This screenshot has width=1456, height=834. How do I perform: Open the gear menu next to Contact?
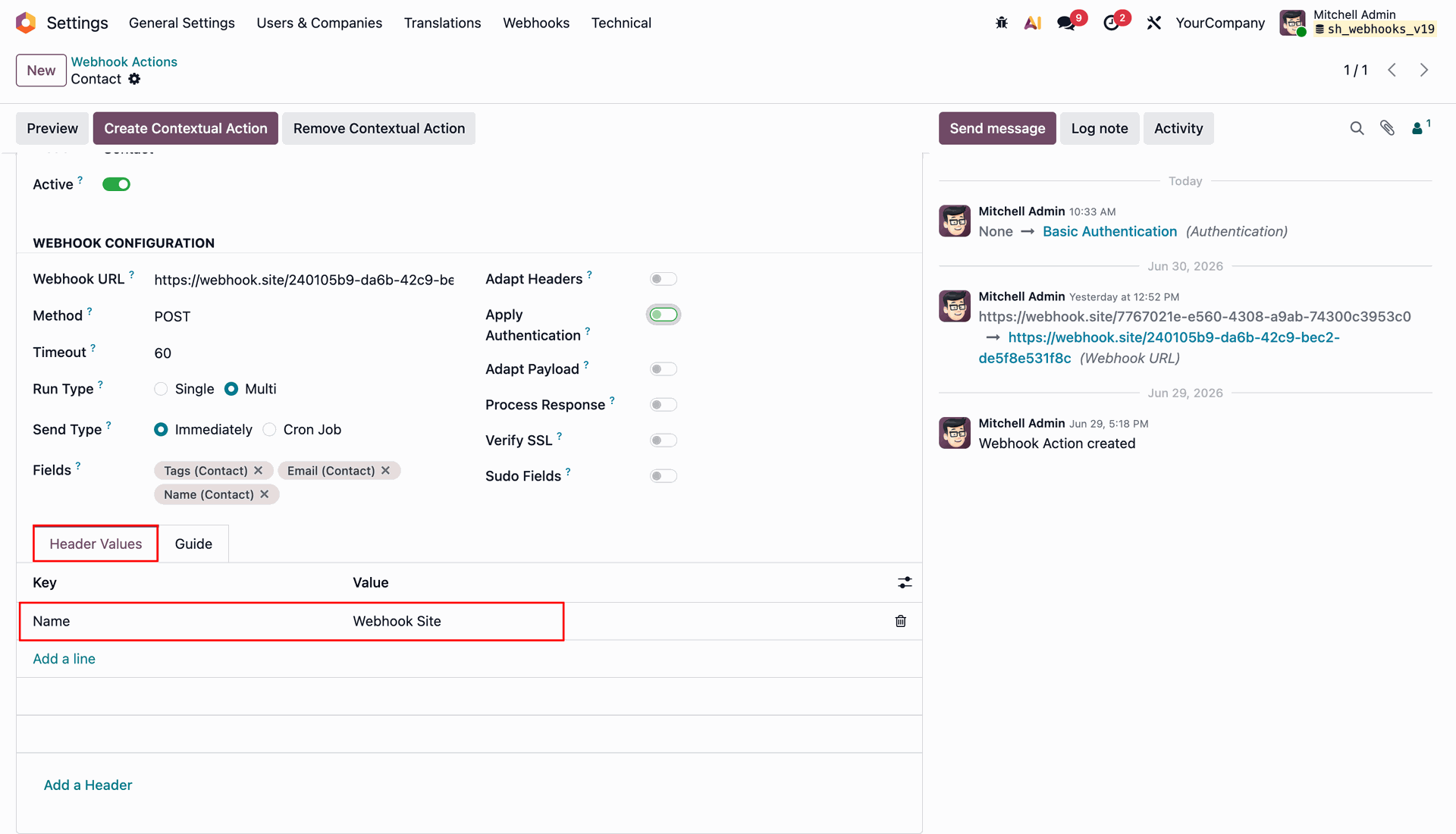134,79
